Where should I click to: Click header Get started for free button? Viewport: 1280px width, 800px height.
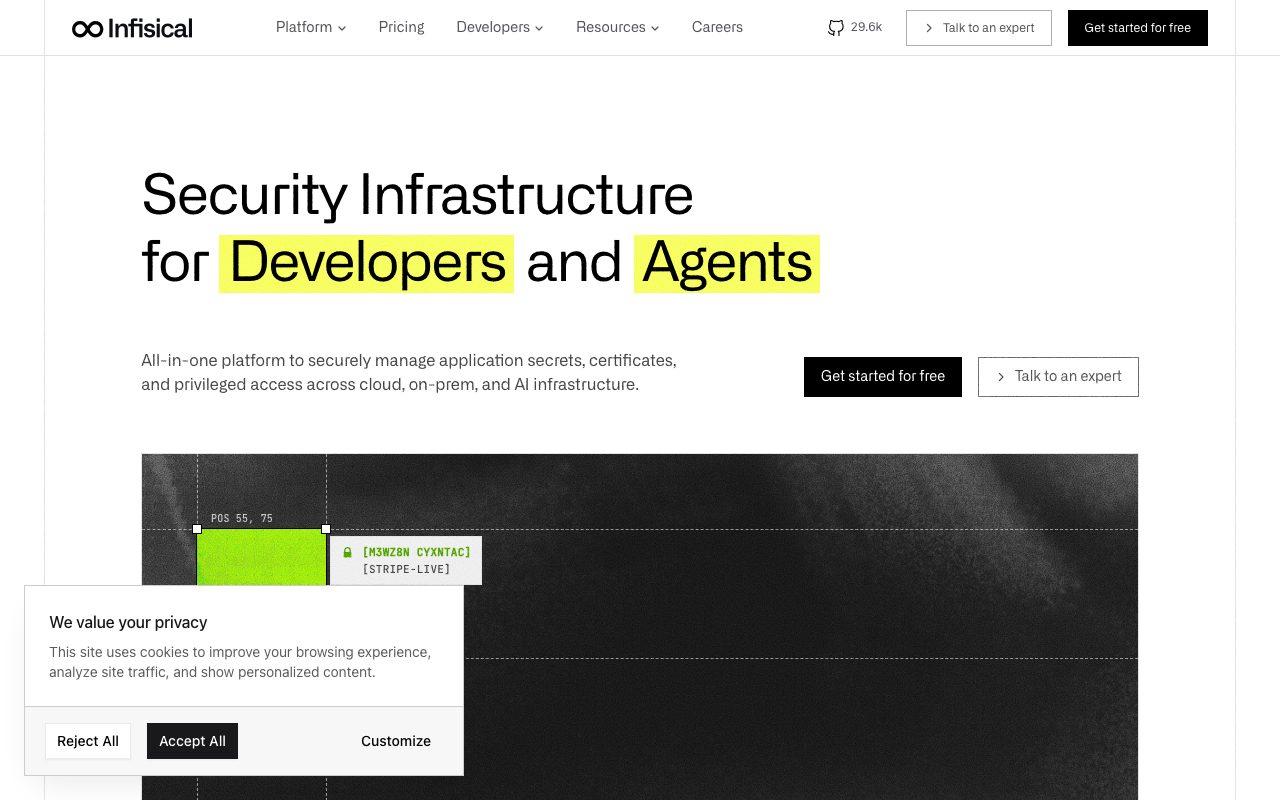click(1138, 28)
